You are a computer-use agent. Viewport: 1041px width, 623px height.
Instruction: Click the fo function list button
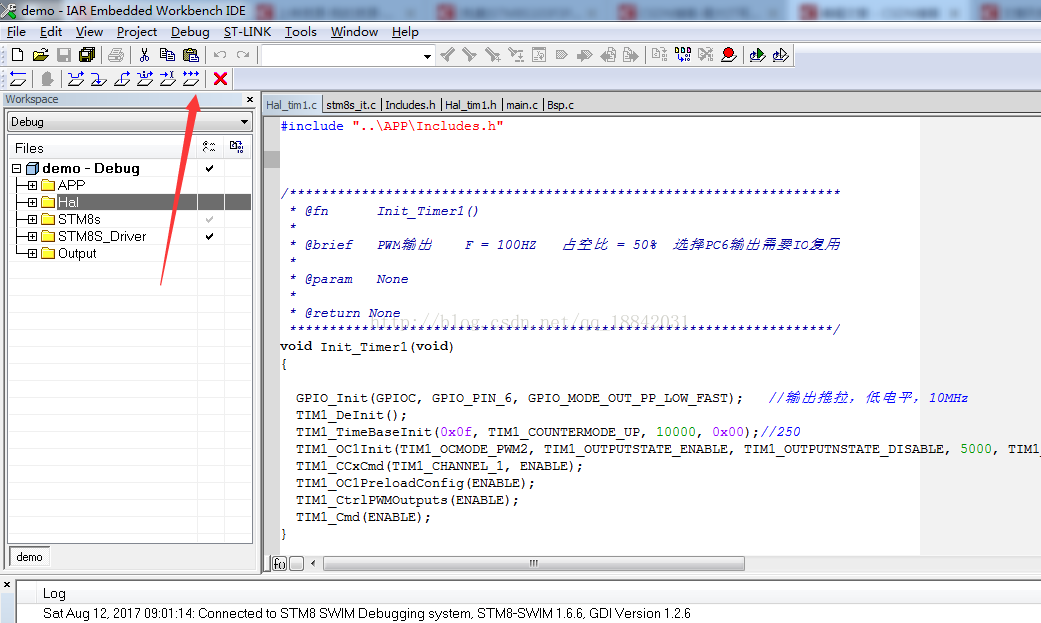coord(280,564)
